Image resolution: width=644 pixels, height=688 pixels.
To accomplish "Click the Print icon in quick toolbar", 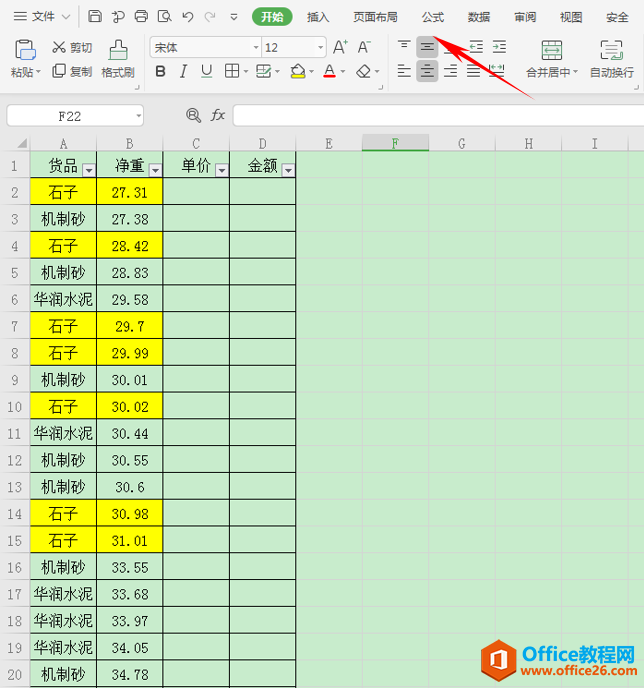I will coord(141,17).
